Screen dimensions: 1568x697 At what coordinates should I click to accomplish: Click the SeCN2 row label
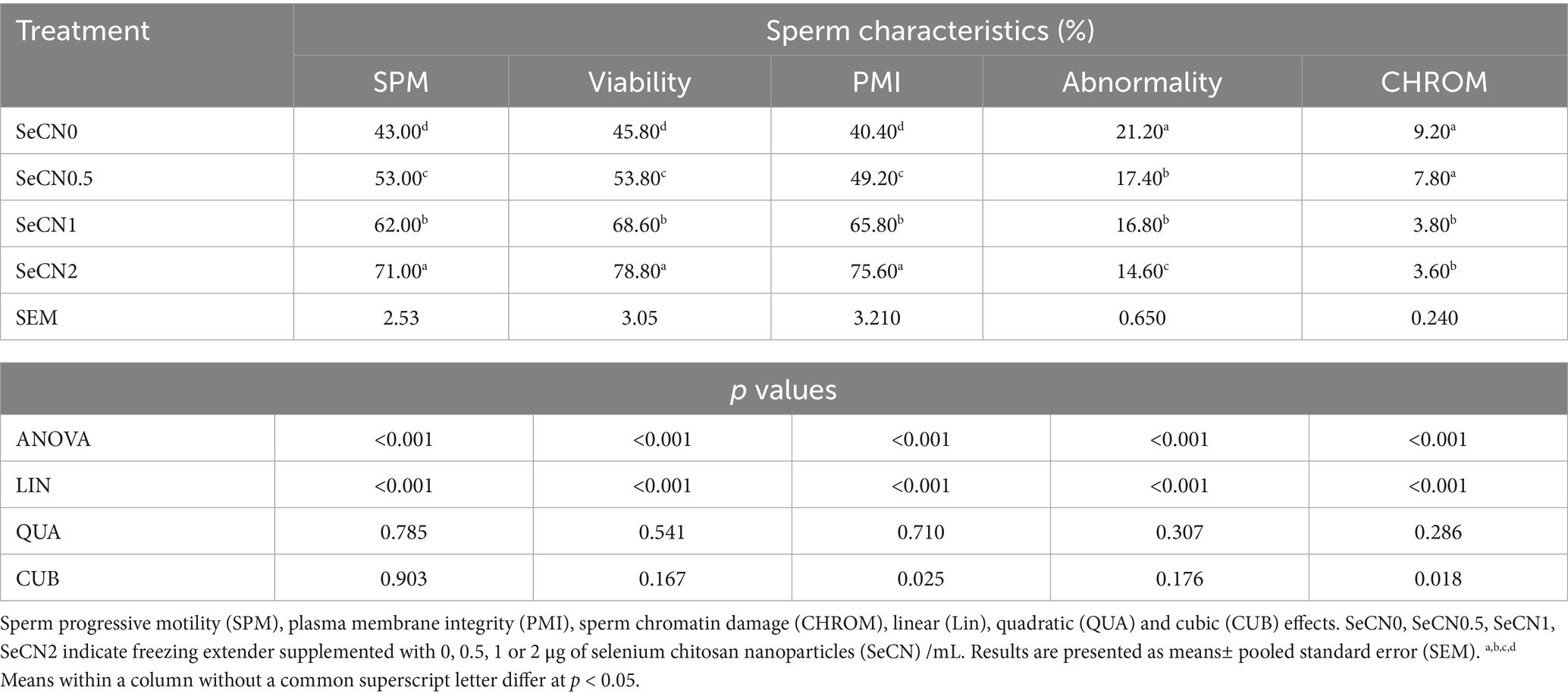pyautogui.click(x=47, y=272)
